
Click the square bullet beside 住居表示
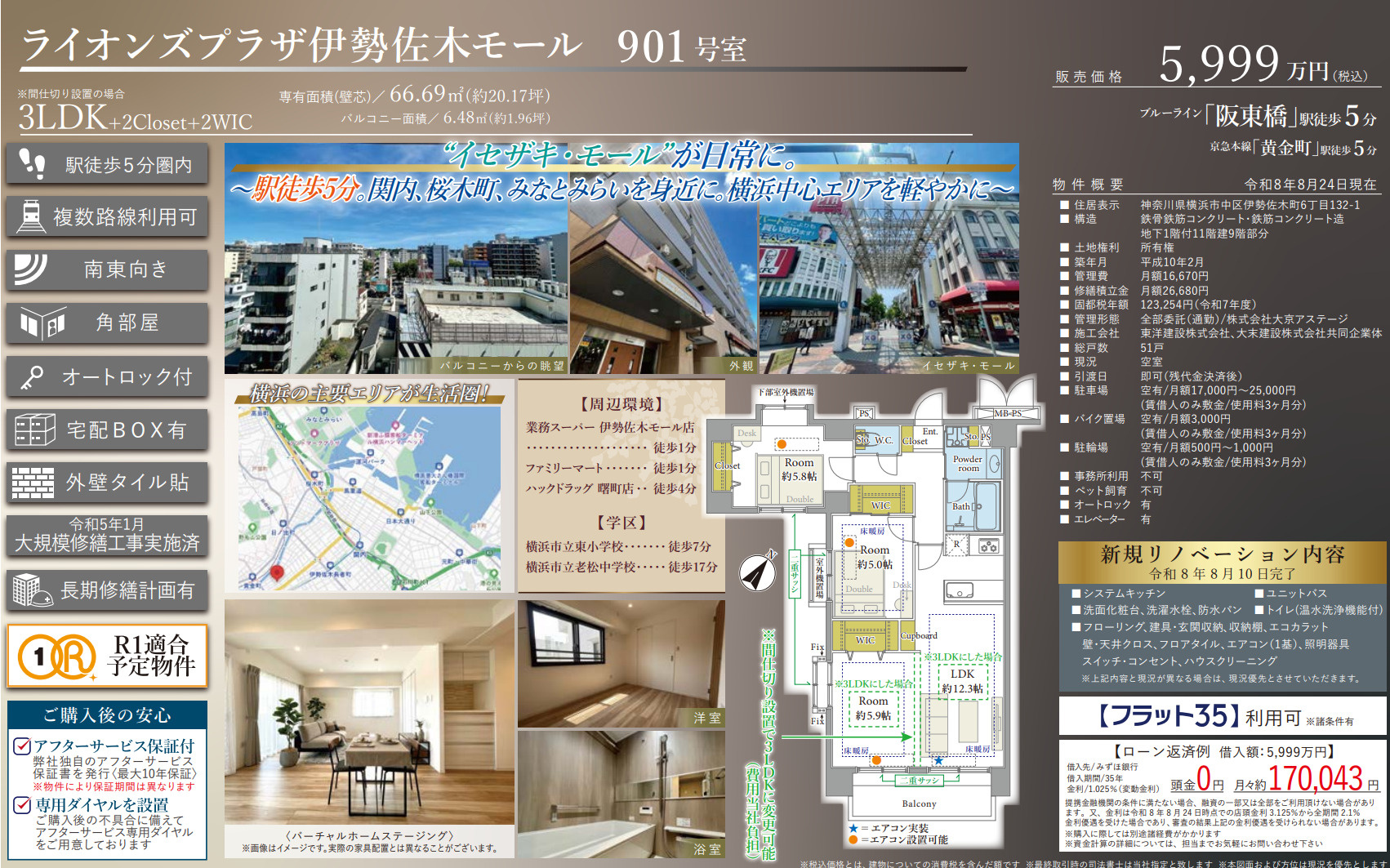1065,205
